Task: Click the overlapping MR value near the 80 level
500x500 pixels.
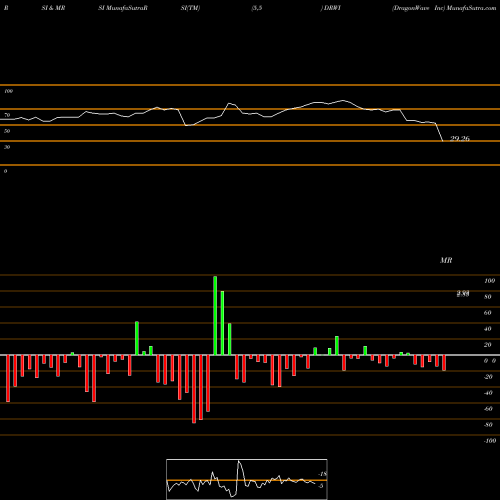Action: coord(463,294)
